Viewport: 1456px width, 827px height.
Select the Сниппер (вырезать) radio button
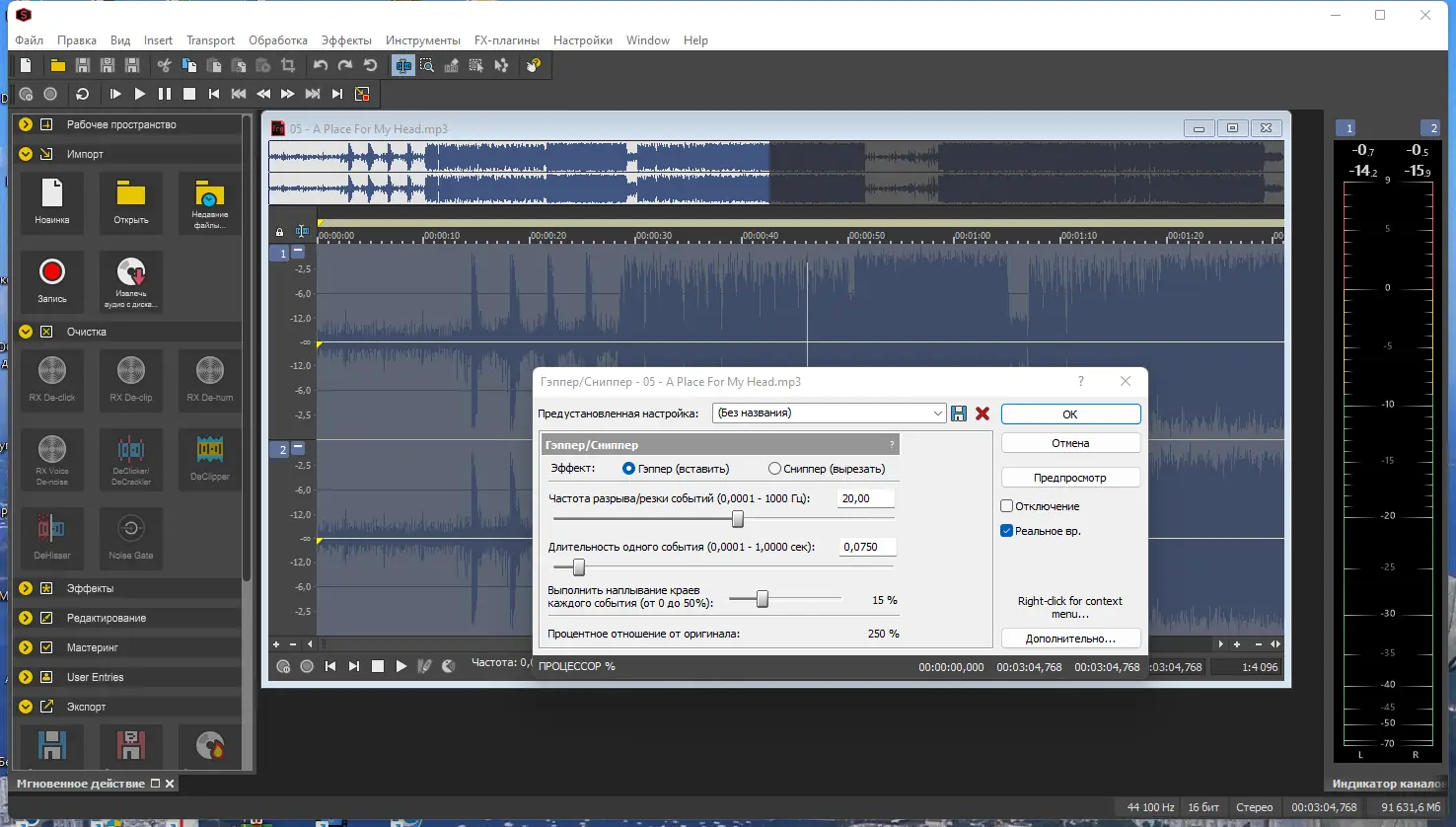coord(774,469)
